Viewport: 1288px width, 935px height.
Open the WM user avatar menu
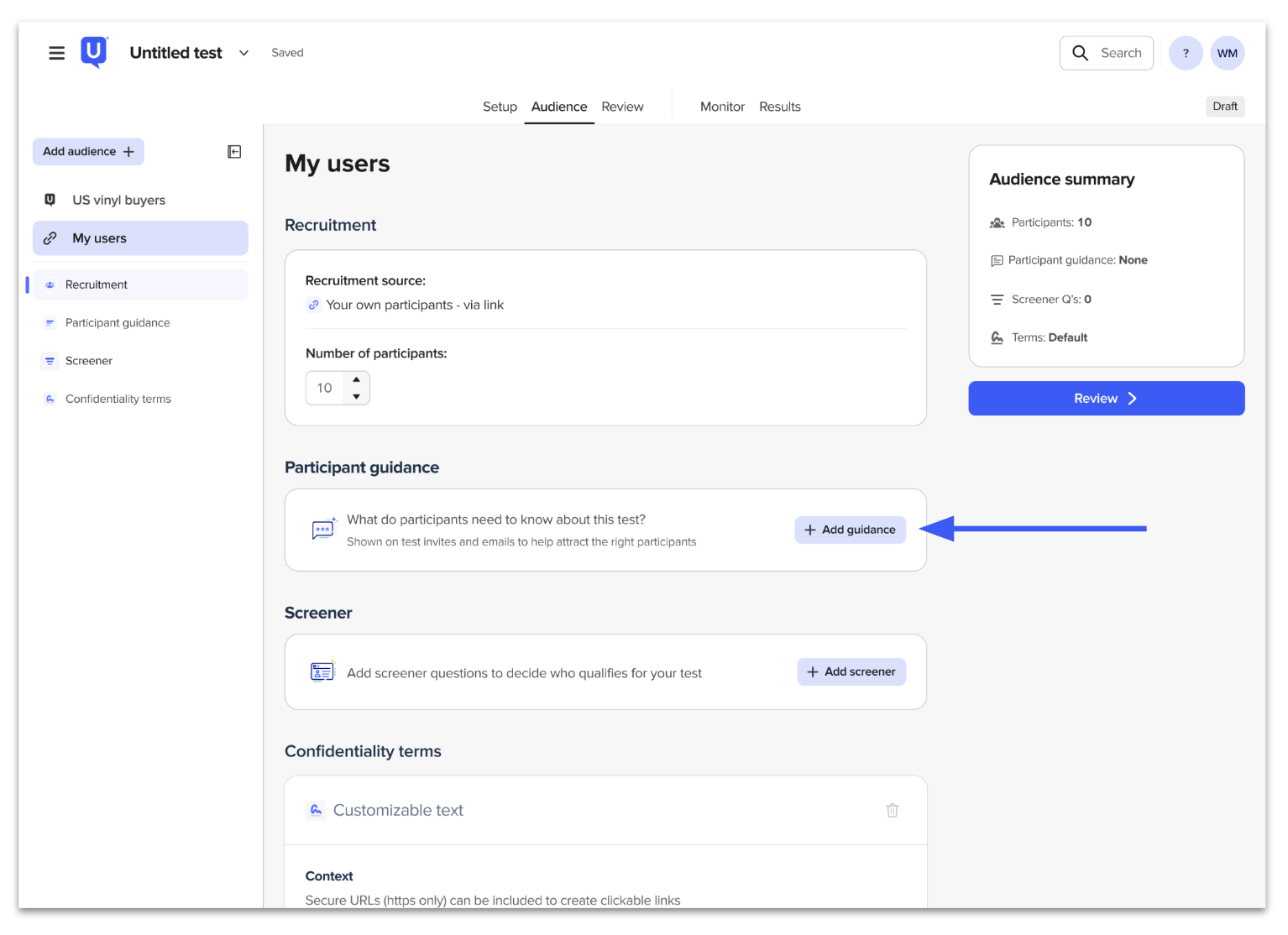click(x=1228, y=53)
